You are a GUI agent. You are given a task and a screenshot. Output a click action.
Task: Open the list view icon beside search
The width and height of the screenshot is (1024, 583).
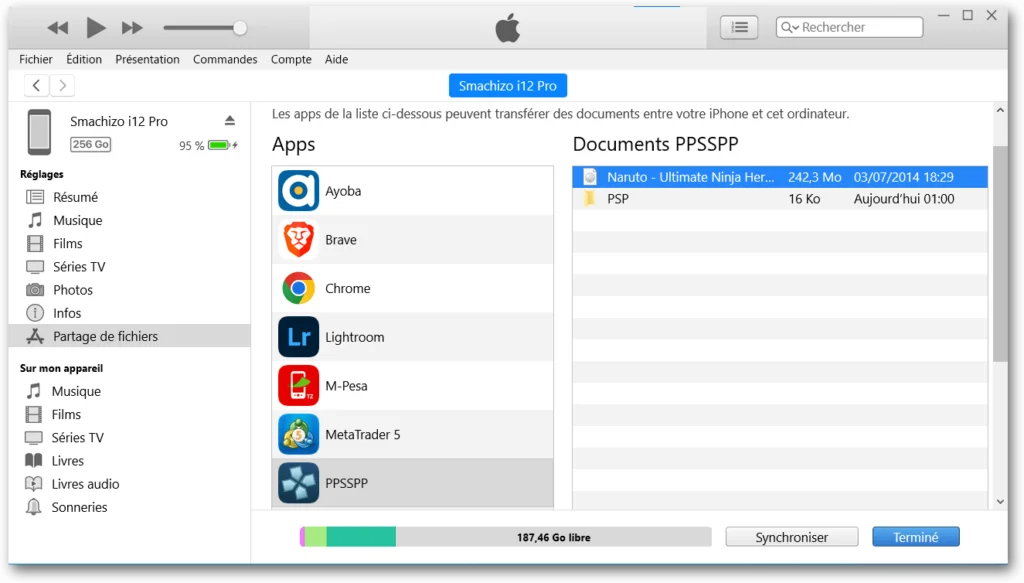tap(739, 27)
